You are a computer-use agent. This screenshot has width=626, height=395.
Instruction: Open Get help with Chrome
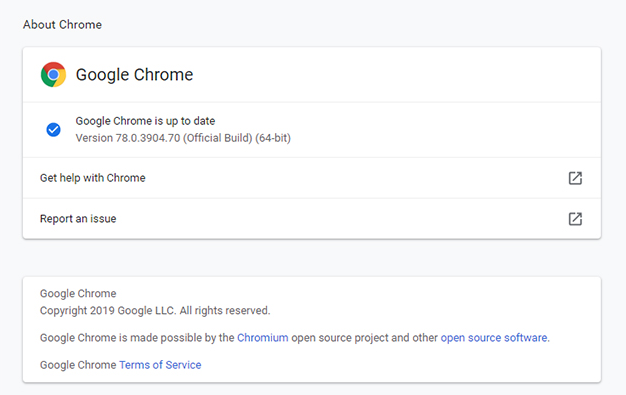coord(312,178)
